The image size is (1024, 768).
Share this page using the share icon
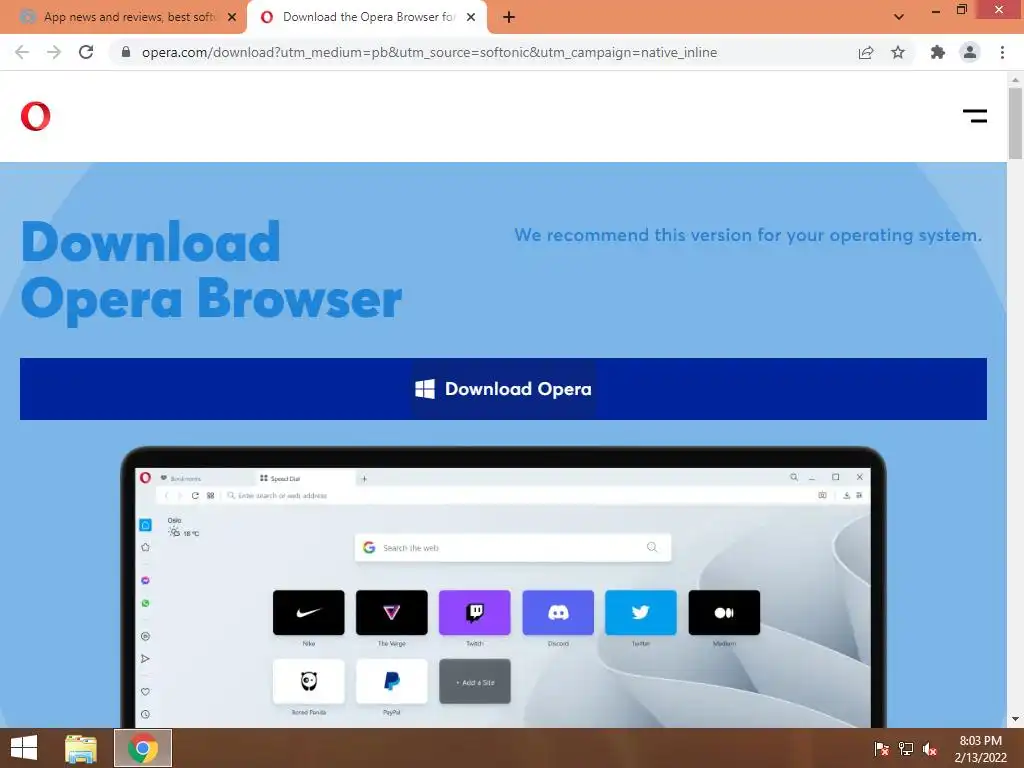tap(866, 52)
